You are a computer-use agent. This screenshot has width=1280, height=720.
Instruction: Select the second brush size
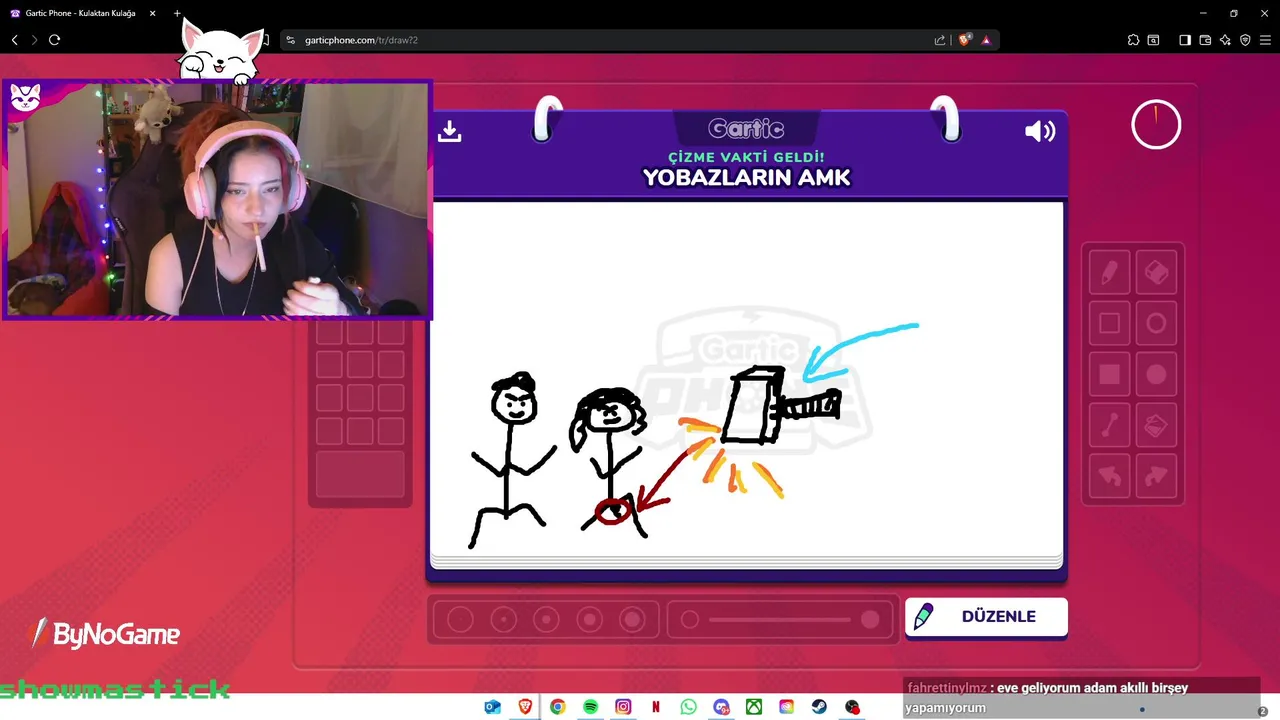[503, 620]
